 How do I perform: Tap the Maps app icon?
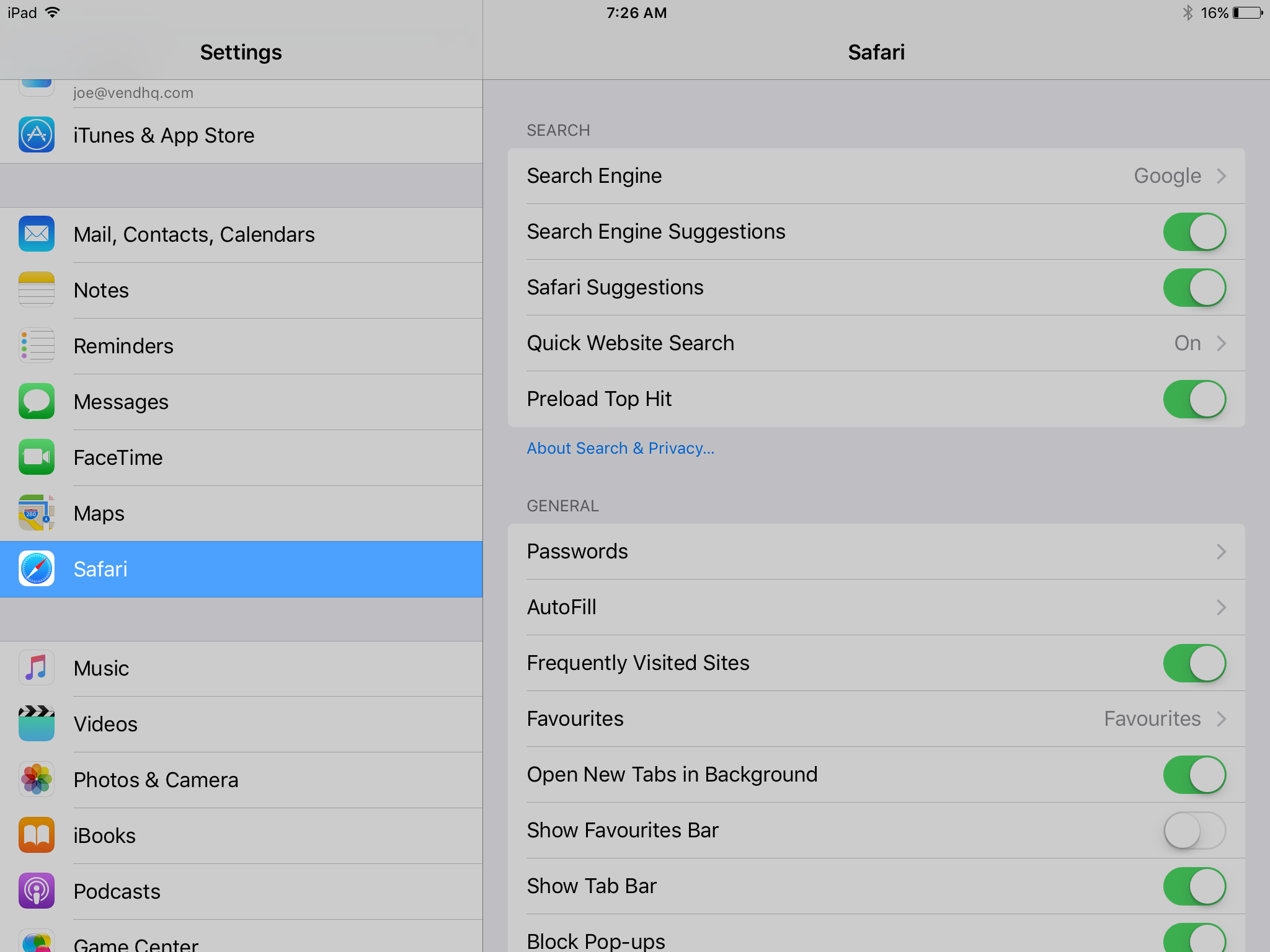(37, 513)
